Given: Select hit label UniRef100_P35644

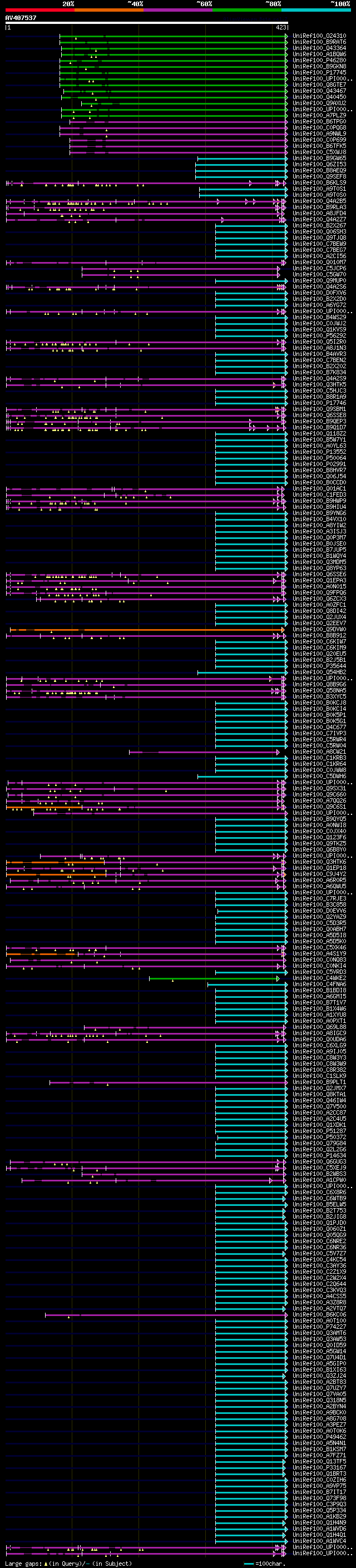Looking at the screenshot, I should pyautogui.click(x=319, y=666).
